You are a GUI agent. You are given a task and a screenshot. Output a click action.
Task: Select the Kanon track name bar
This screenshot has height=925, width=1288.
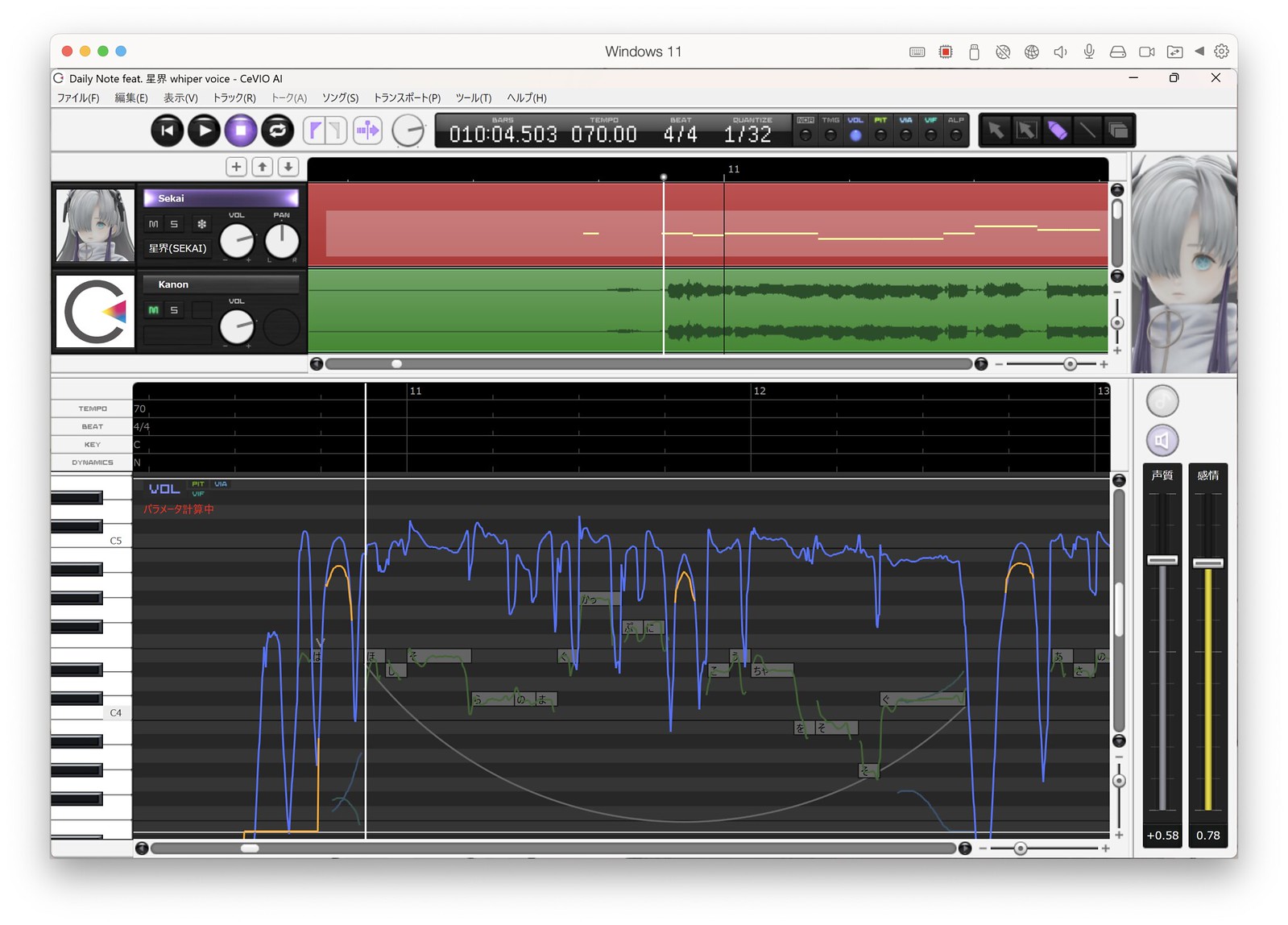(221, 284)
